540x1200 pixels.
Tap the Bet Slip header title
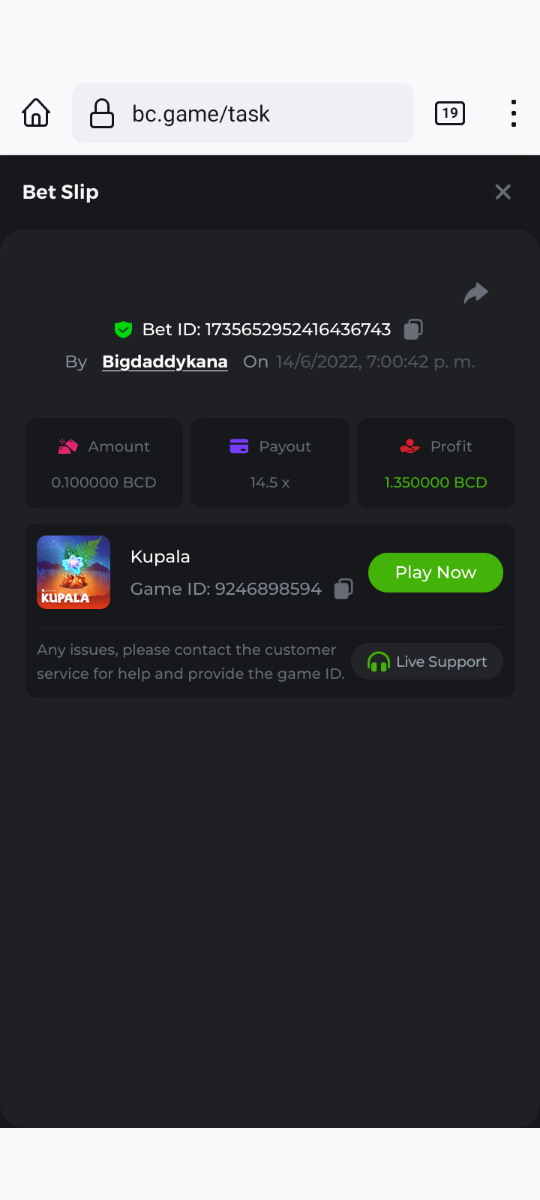pos(60,192)
